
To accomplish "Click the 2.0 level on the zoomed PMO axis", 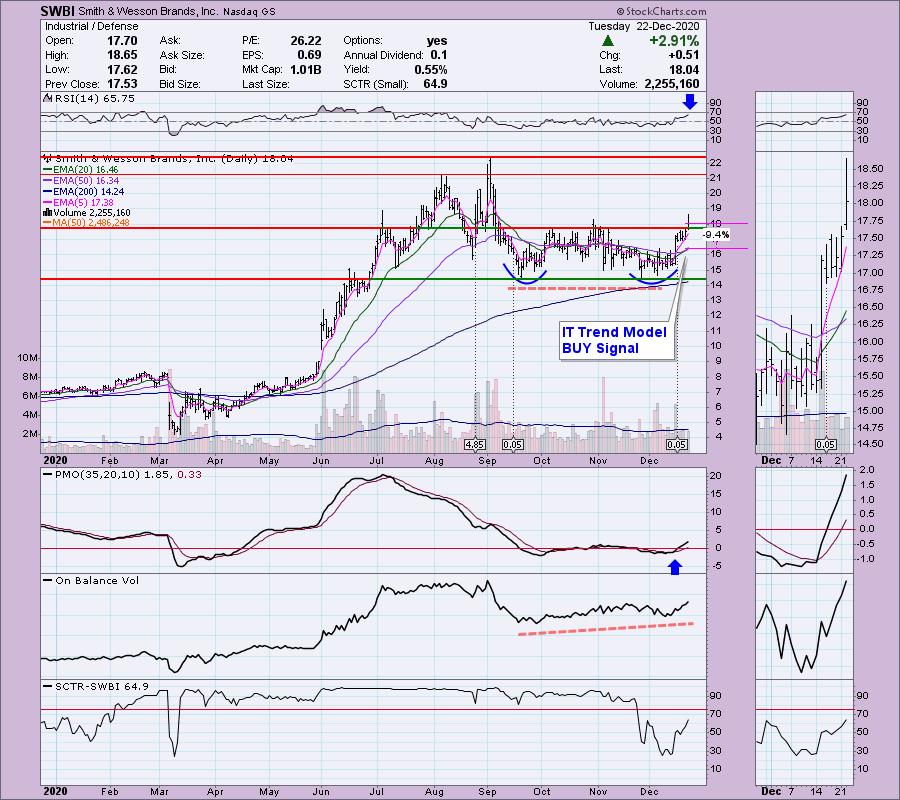I will click(867, 470).
